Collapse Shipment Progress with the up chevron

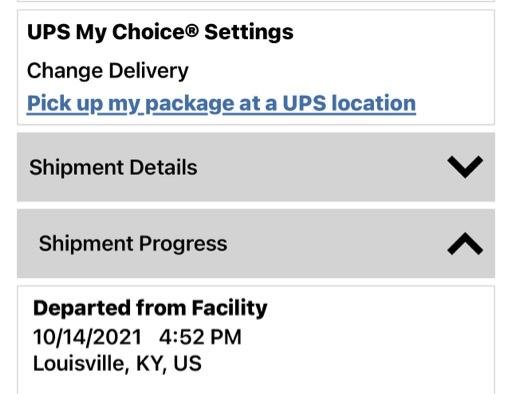[465, 244]
